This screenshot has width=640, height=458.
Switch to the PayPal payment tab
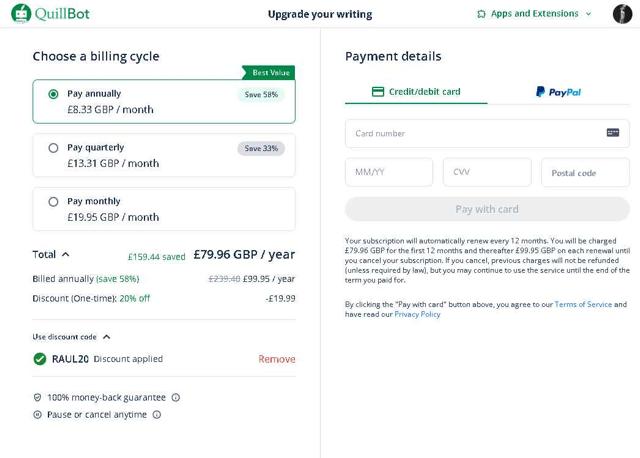tap(558, 92)
